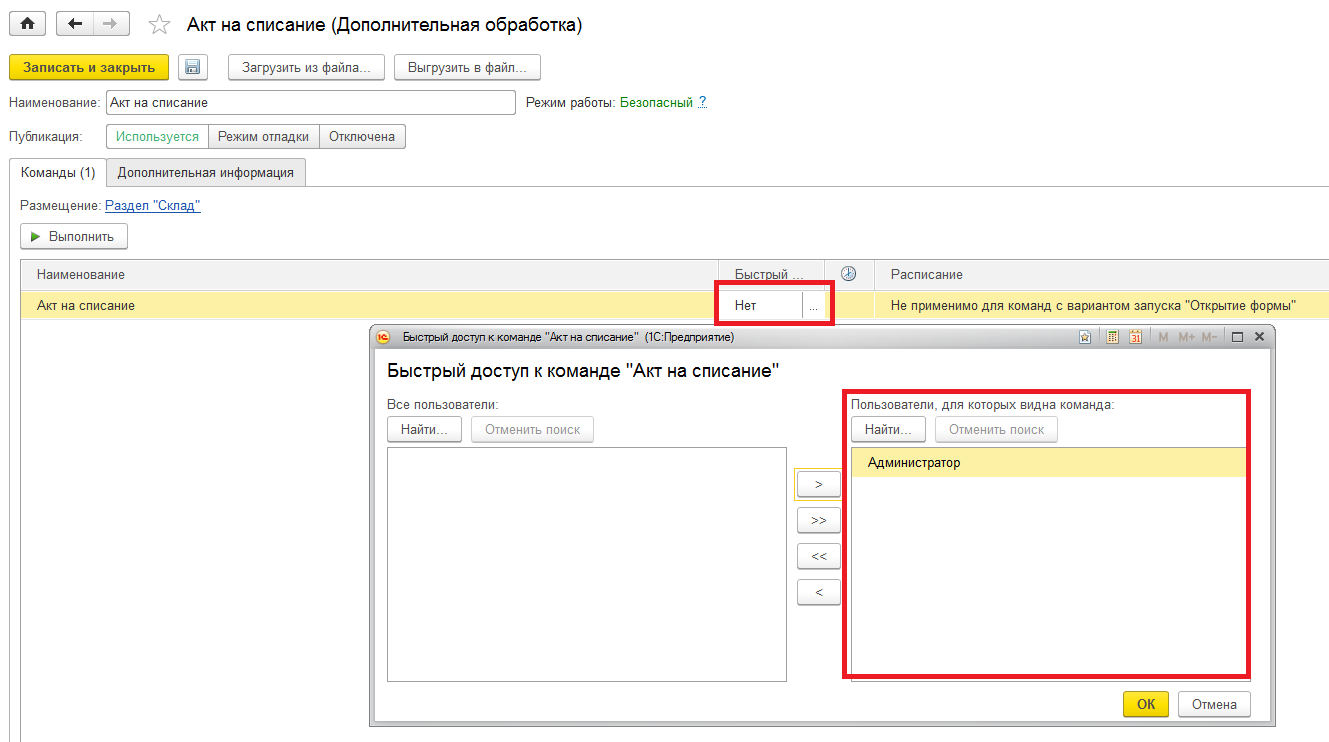1329x742 pixels.
Task: Open the Раздел "Склад" placement link
Action: [153, 206]
